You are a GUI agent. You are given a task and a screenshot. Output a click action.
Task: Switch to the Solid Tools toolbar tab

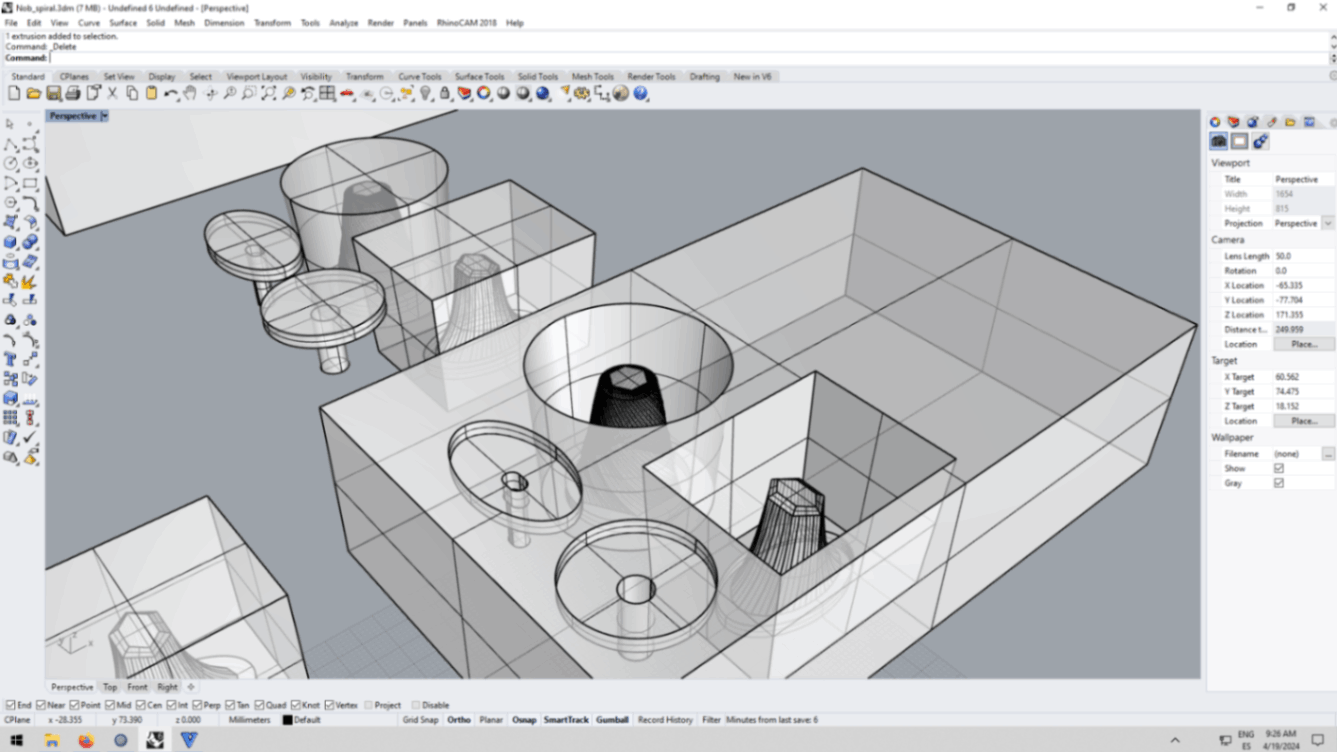[x=537, y=76]
